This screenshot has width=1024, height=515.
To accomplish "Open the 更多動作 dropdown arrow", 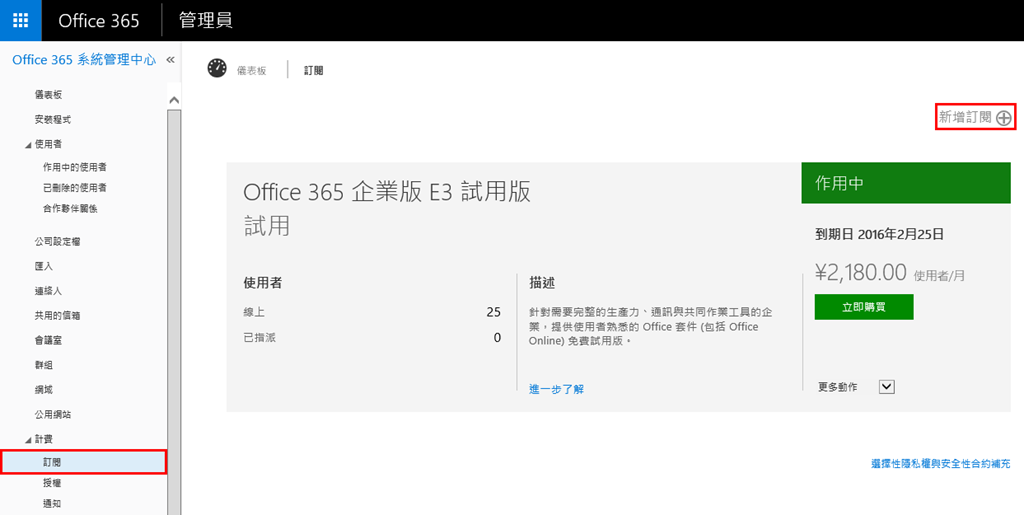I will [x=886, y=387].
